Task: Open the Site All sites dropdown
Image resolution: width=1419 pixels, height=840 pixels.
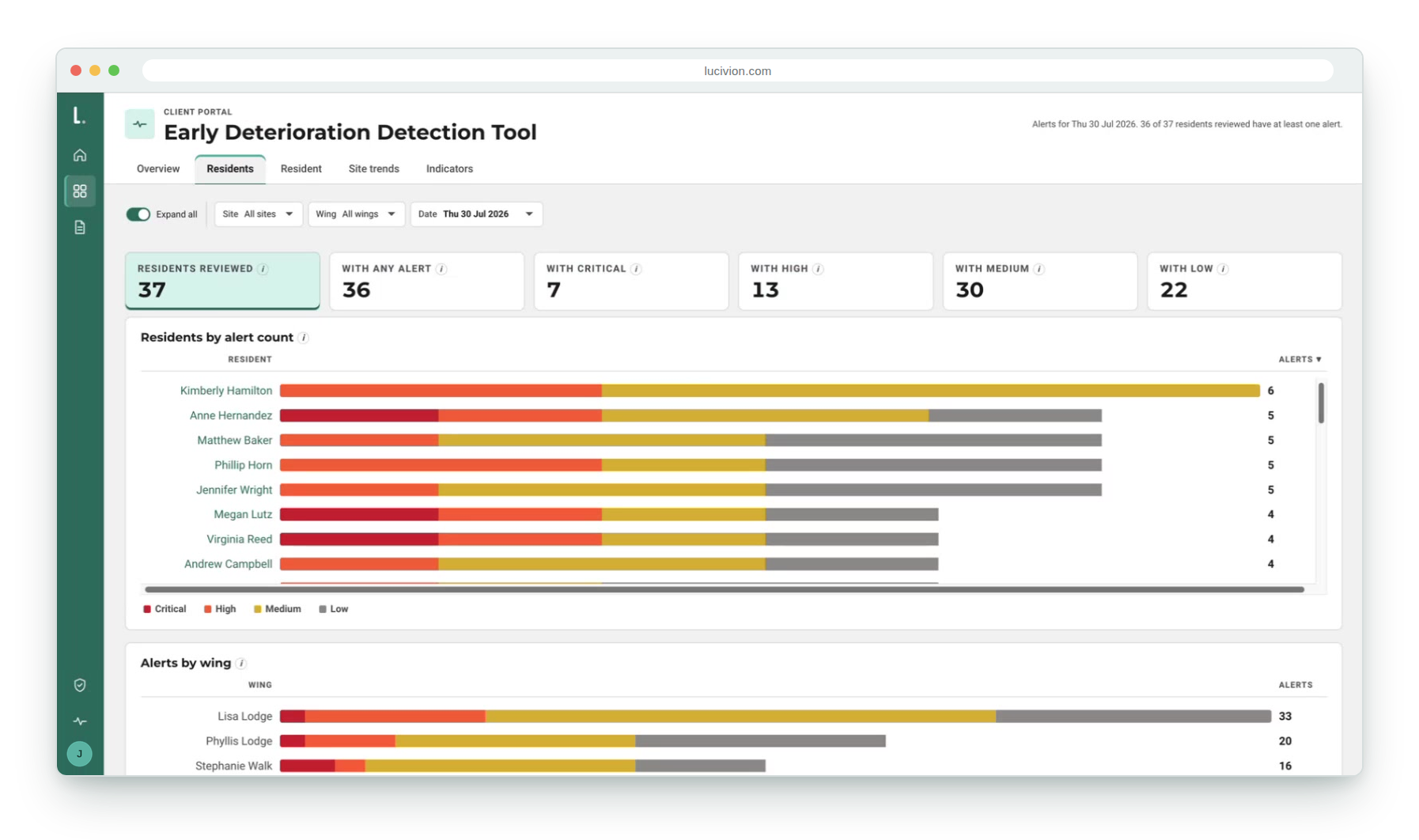Action: pos(259,214)
